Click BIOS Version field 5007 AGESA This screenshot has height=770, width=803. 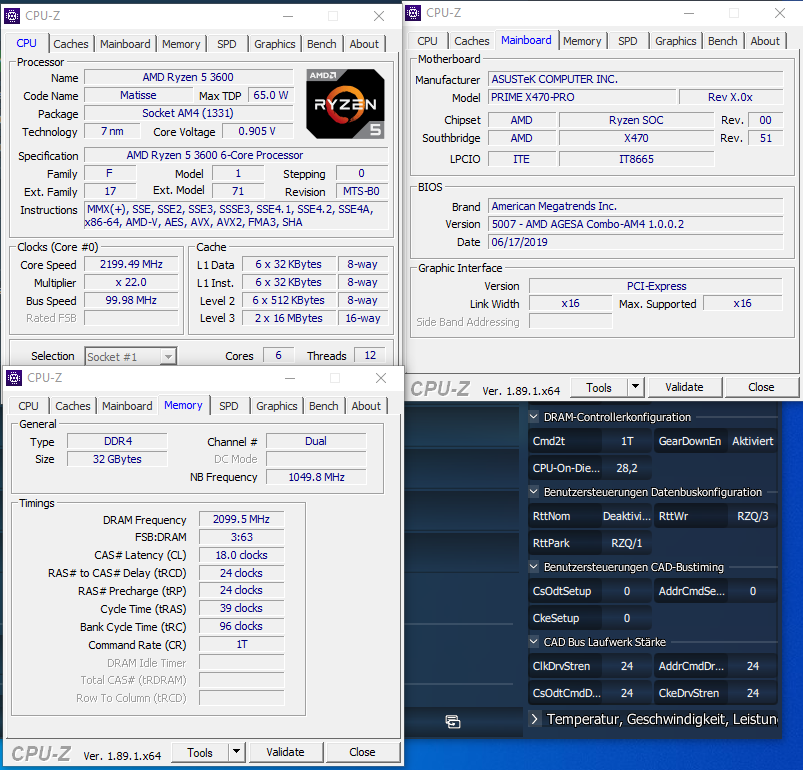636,224
